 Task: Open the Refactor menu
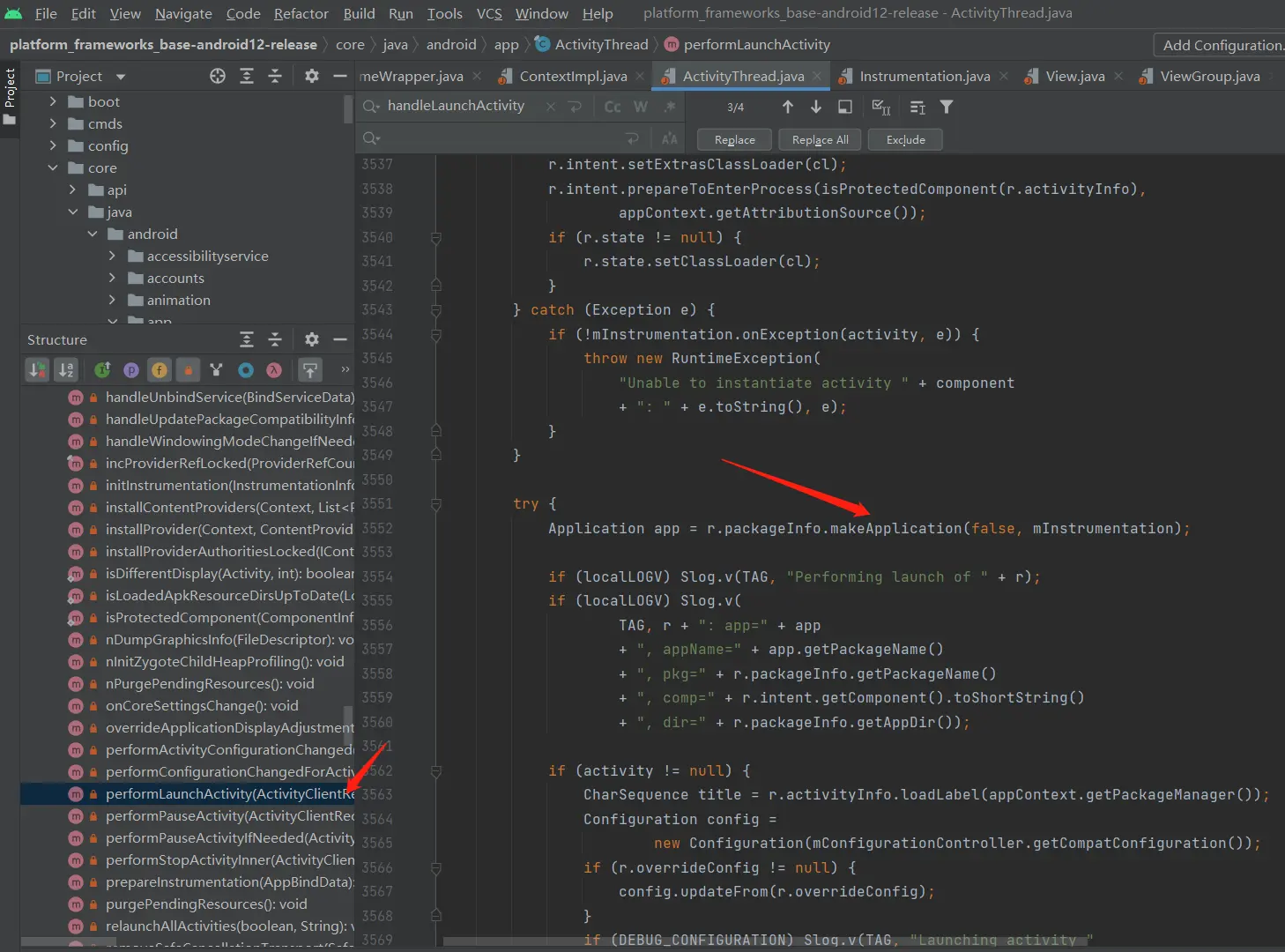click(301, 13)
